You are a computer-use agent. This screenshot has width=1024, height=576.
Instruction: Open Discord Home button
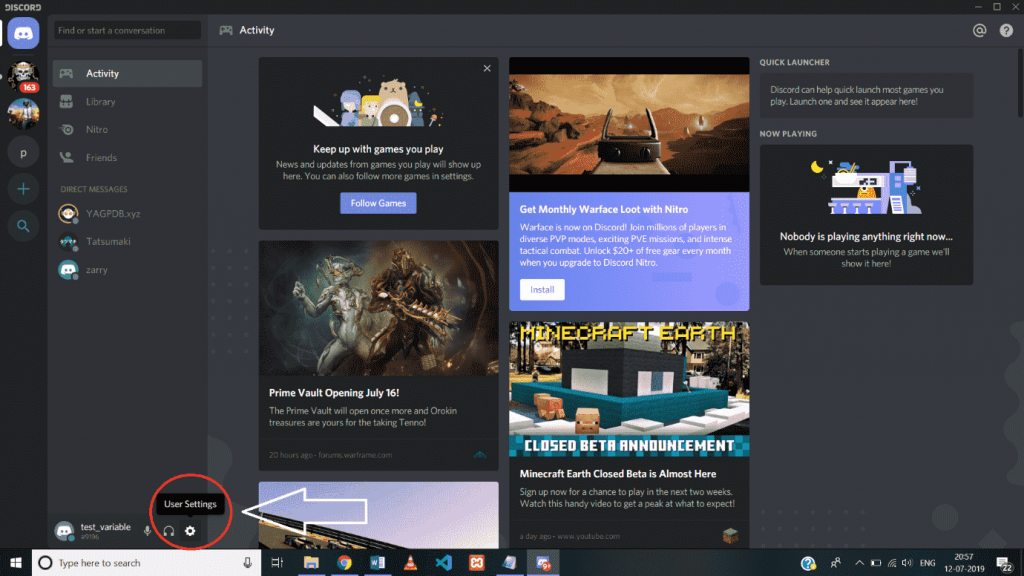(x=23, y=33)
